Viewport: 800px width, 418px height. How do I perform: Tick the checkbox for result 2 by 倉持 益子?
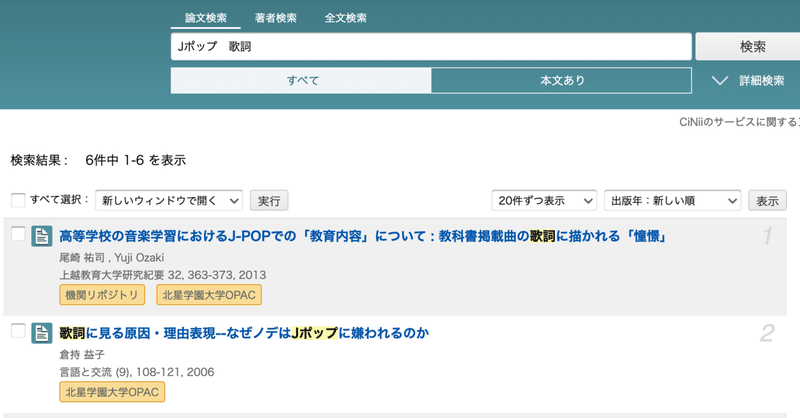tap(18, 331)
